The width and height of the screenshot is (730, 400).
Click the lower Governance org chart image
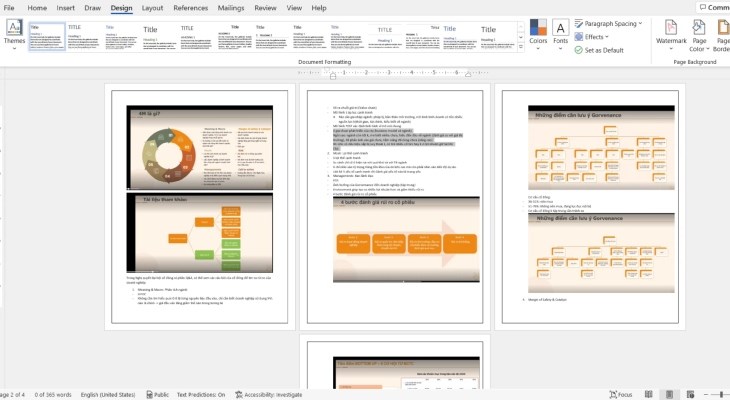[x=601, y=253]
